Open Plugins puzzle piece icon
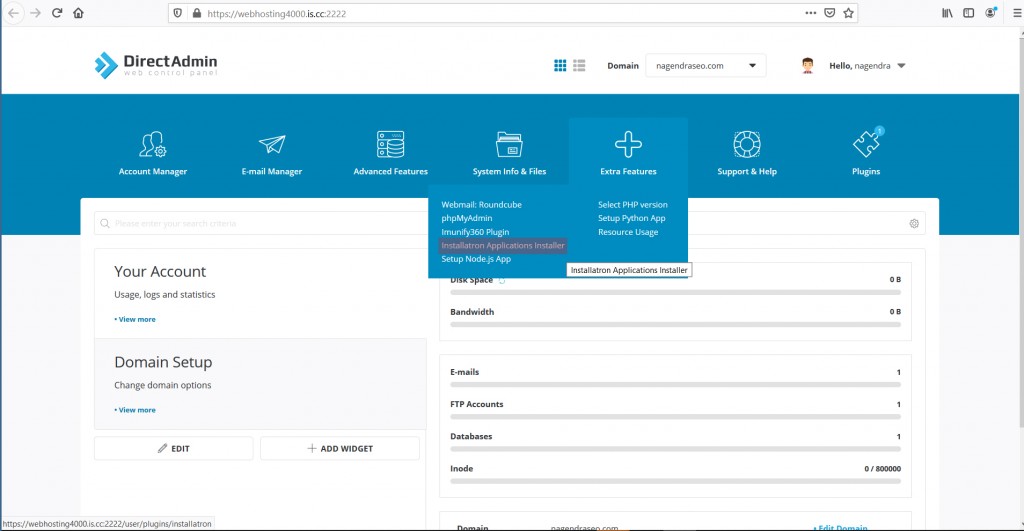 pyautogui.click(x=866, y=144)
